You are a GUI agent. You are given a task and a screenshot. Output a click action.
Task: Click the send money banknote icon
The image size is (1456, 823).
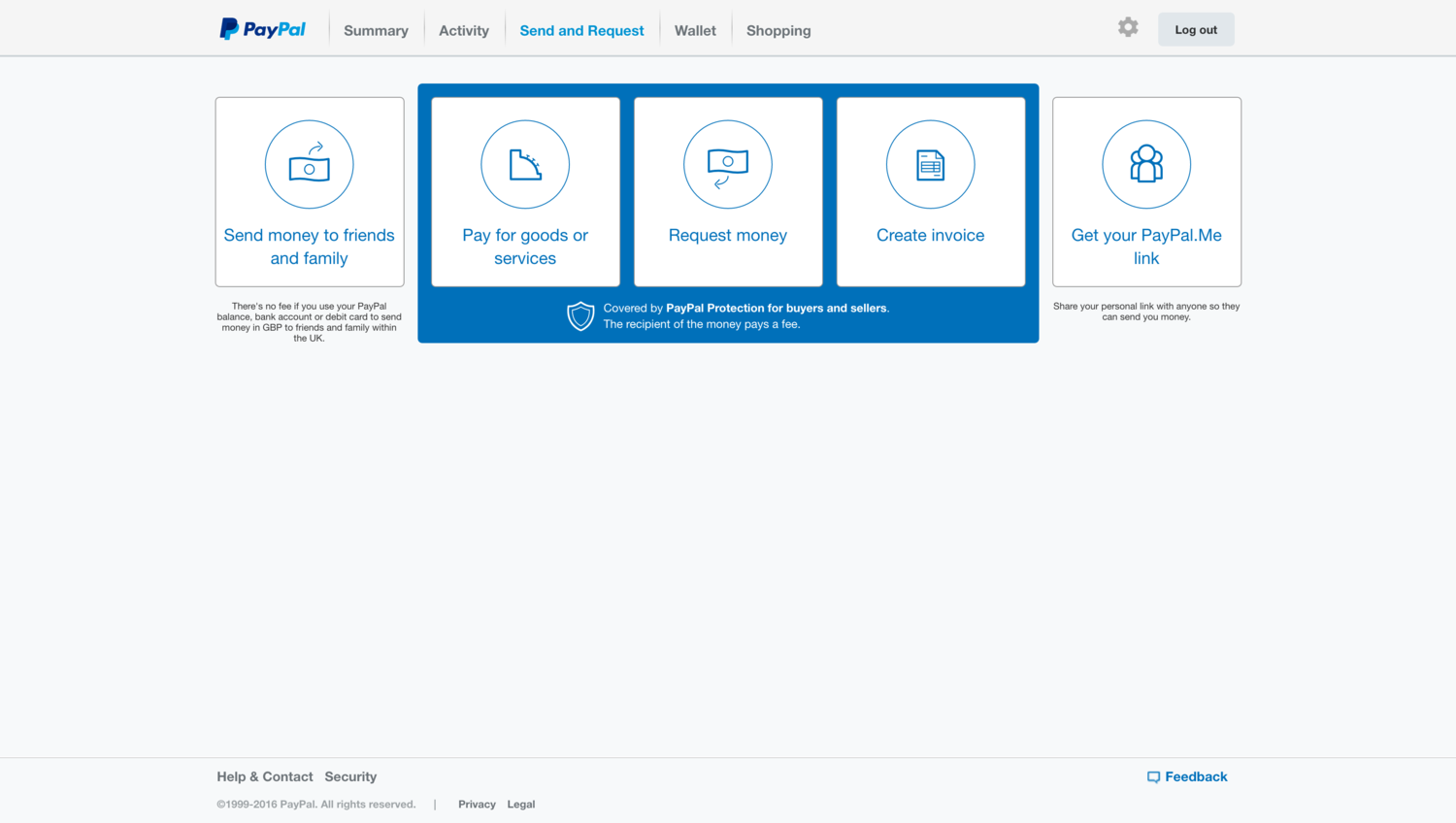[310, 163]
